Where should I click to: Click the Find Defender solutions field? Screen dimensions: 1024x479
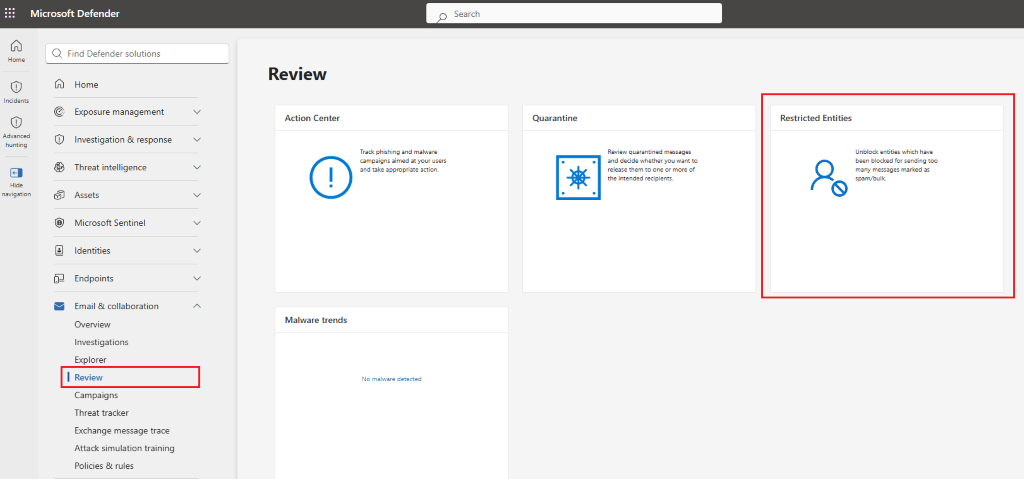click(x=137, y=54)
